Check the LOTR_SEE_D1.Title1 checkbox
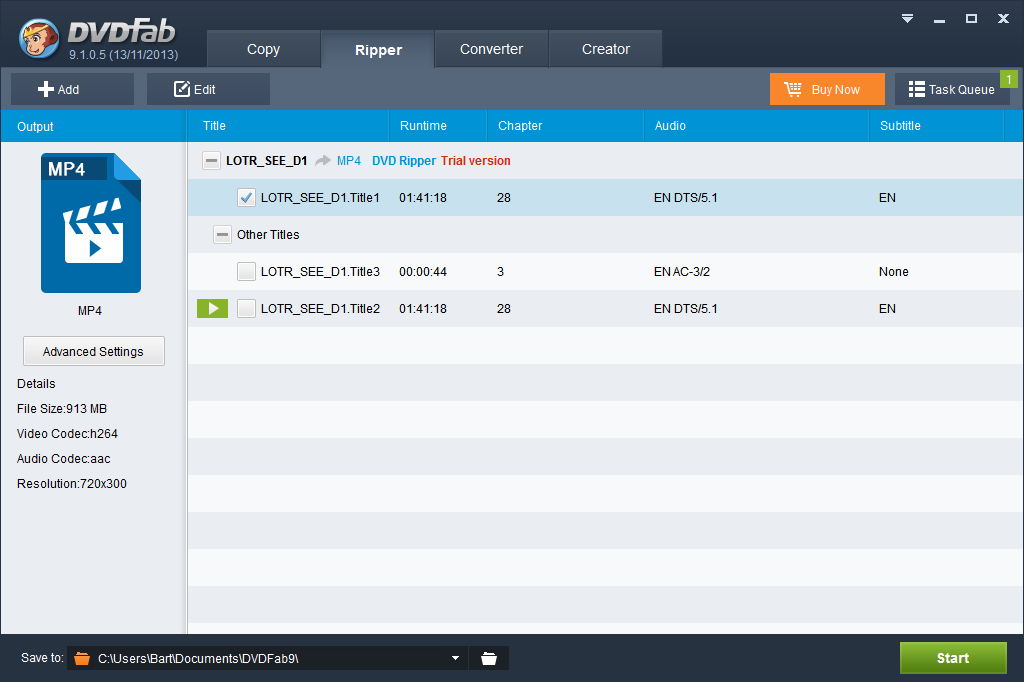This screenshot has width=1024, height=682. [x=246, y=198]
